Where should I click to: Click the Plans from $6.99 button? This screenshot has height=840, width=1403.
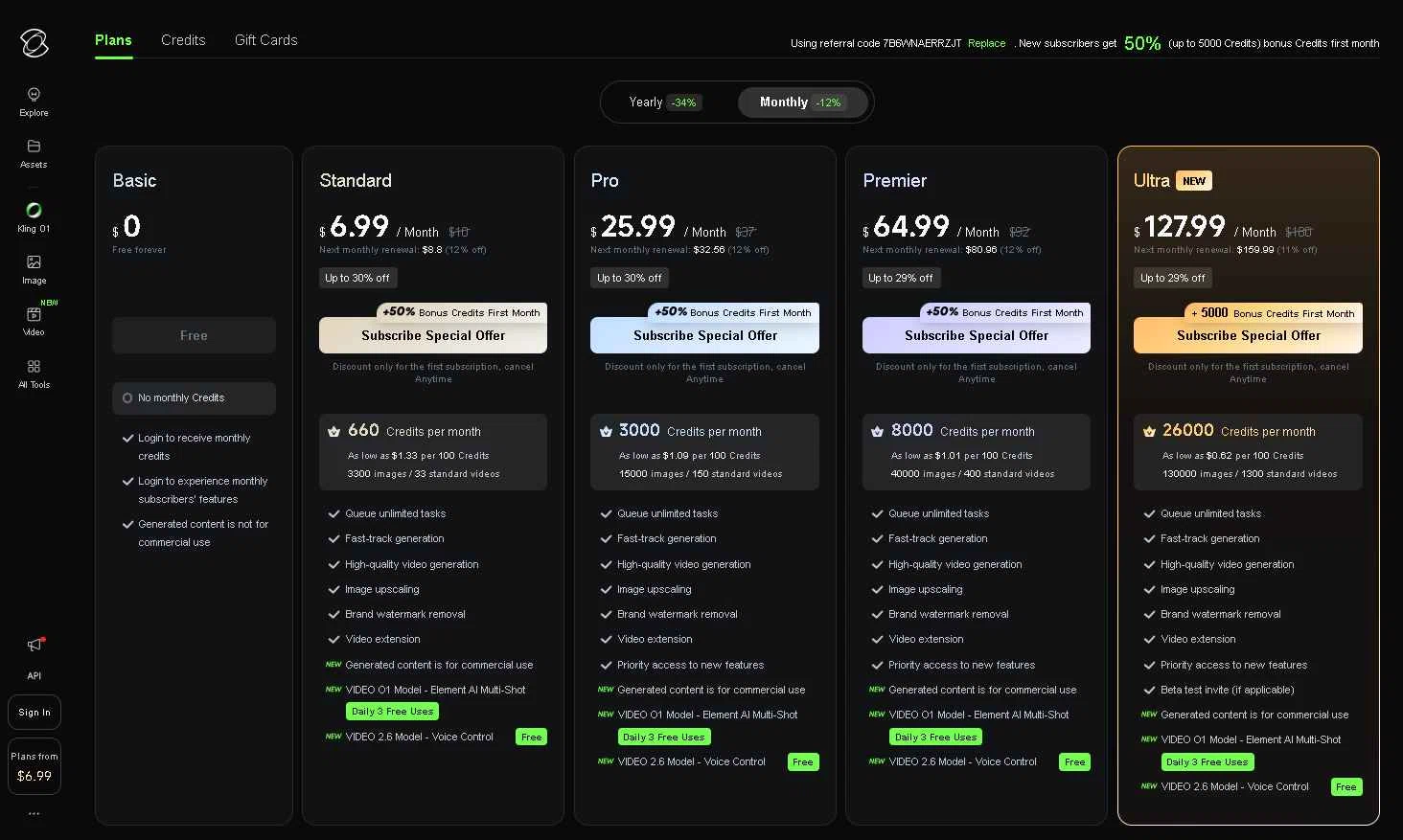click(x=34, y=766)
